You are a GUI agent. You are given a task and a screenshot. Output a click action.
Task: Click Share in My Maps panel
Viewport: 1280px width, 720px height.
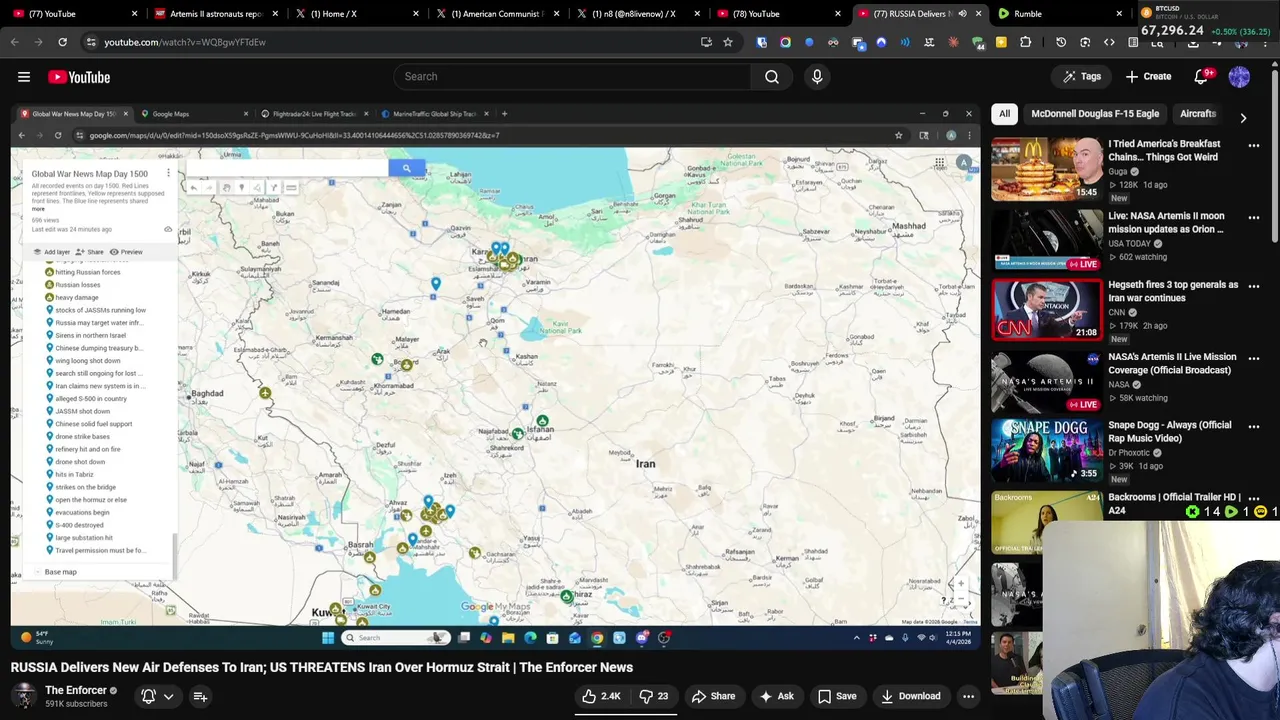90,252
